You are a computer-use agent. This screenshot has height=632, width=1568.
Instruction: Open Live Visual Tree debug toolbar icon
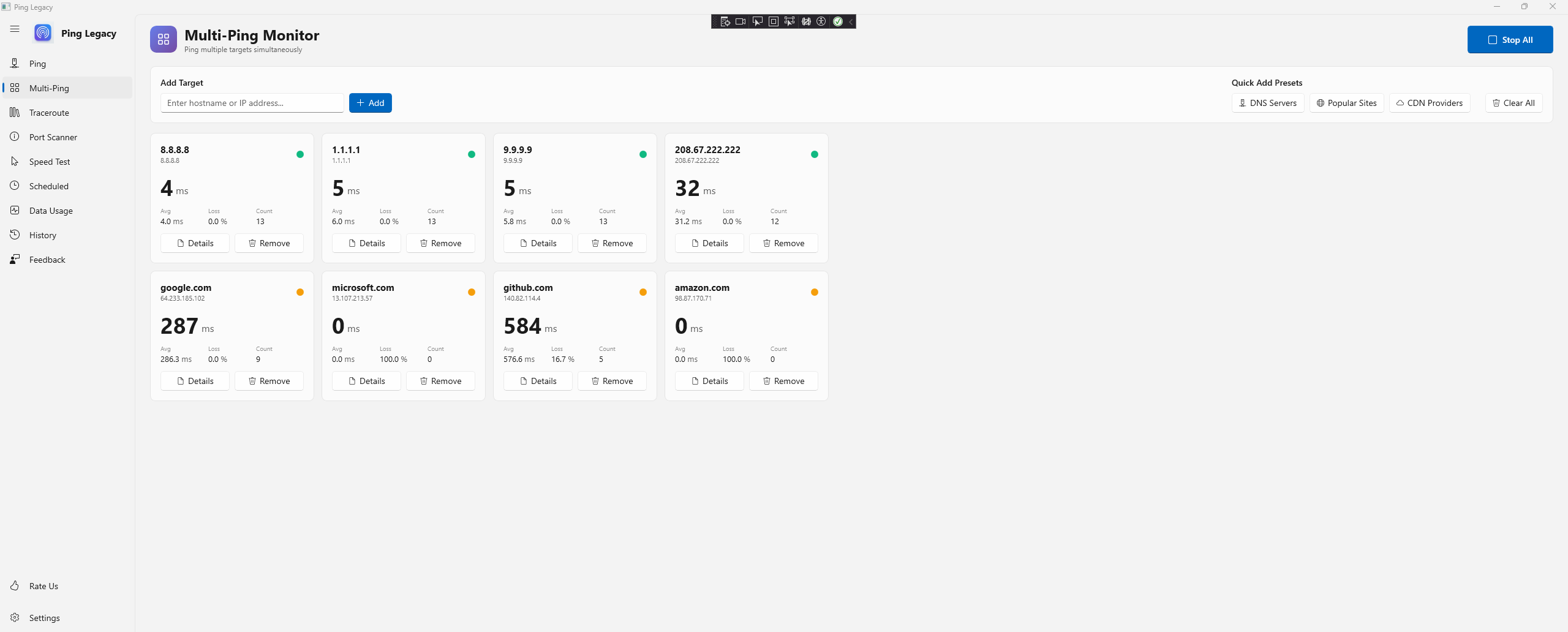pyautogui.click(x=725, y=21)
